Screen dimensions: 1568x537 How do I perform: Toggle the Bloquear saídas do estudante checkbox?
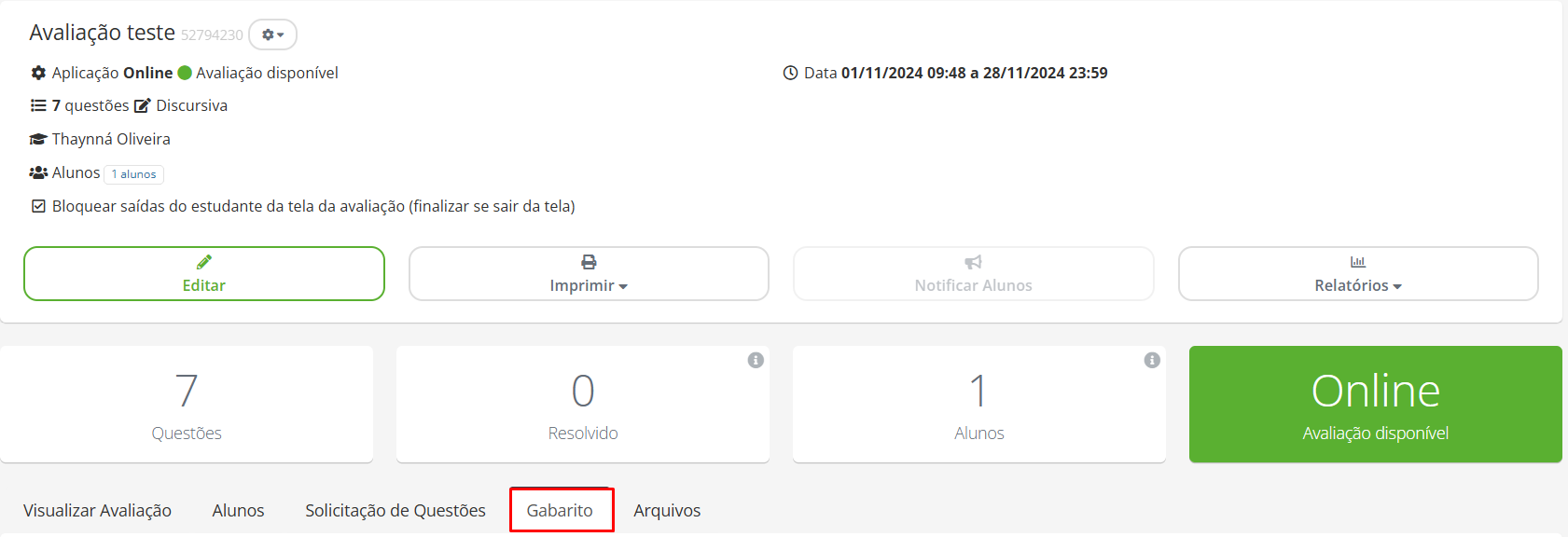[38, 206]
